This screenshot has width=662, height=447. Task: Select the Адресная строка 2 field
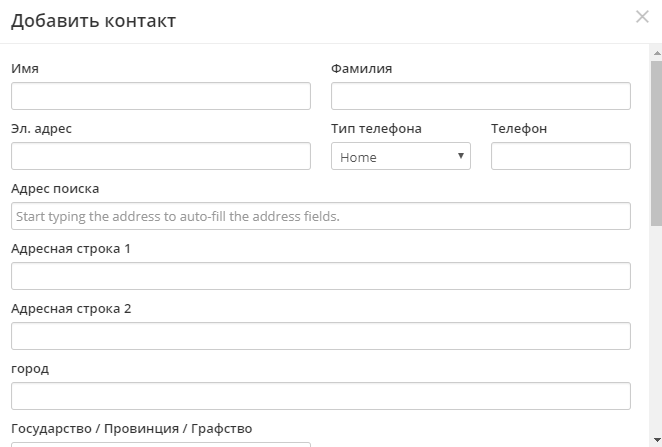tap(321, 336)
